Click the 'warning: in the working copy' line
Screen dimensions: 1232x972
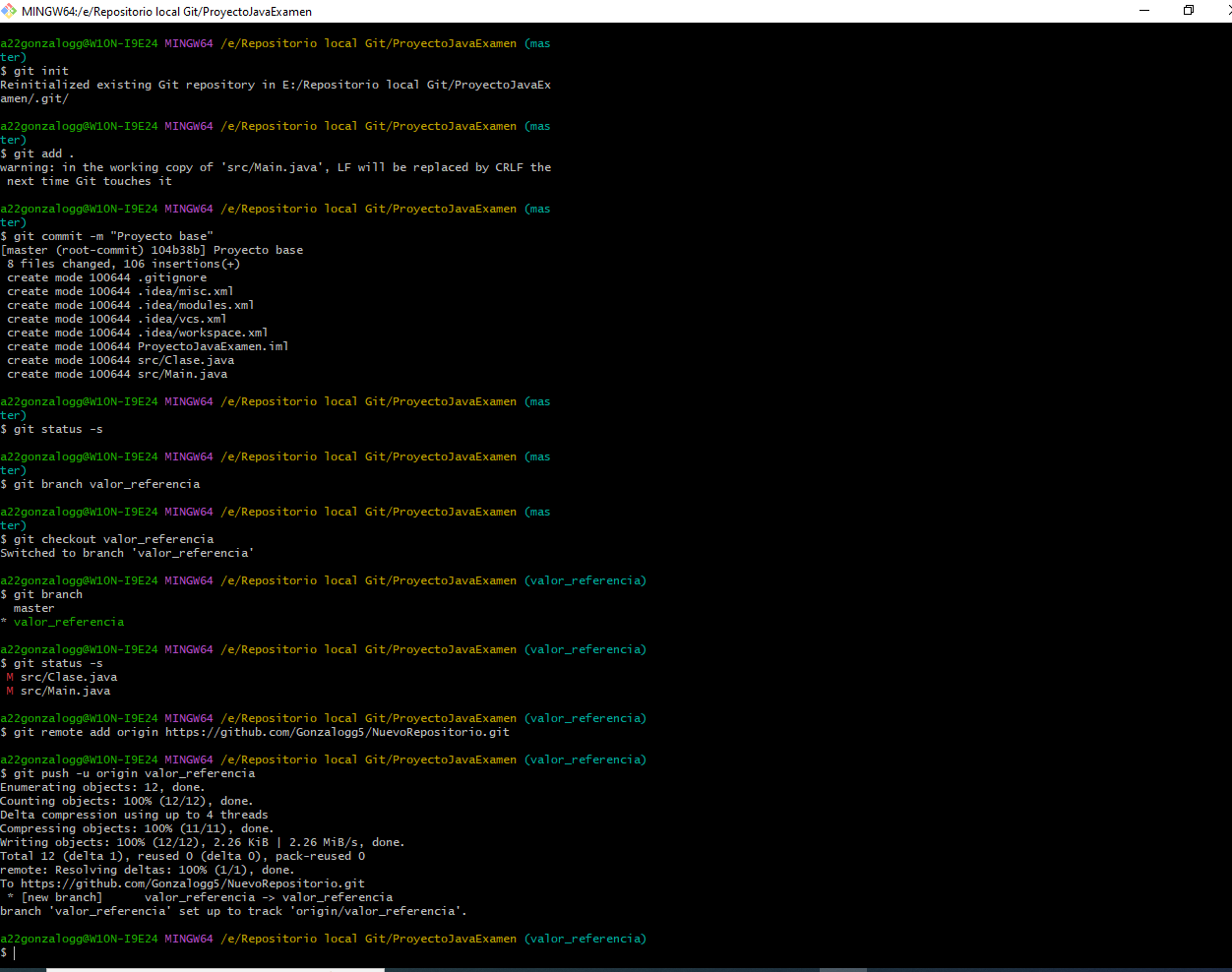[276, 167]
